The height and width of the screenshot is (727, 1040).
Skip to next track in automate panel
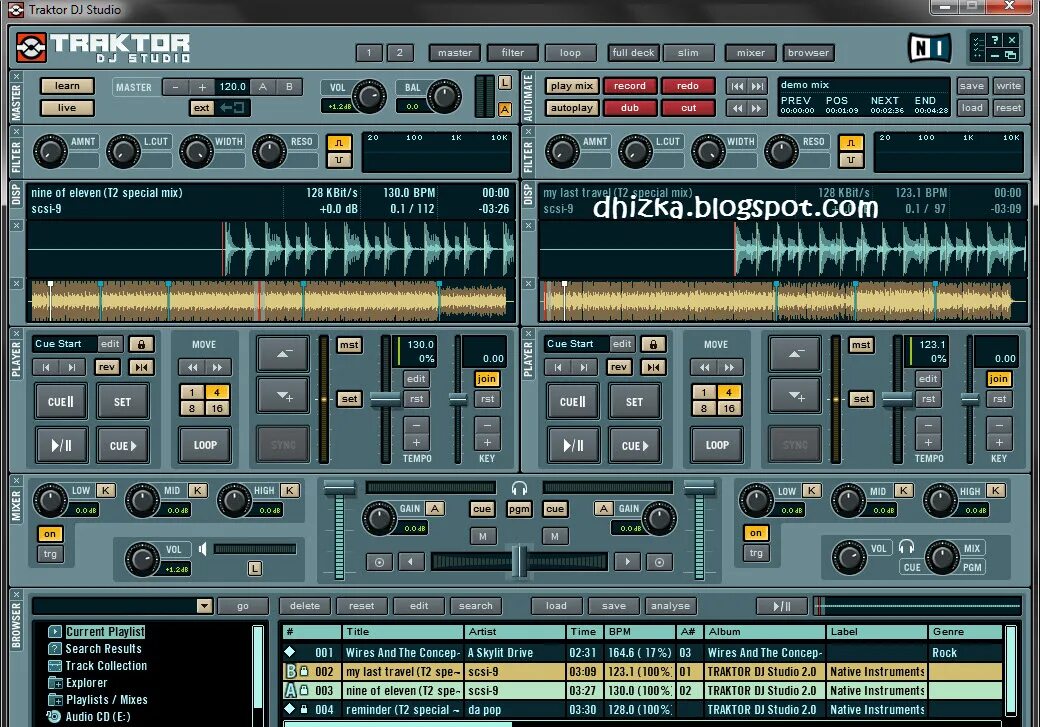click(757, 86)
